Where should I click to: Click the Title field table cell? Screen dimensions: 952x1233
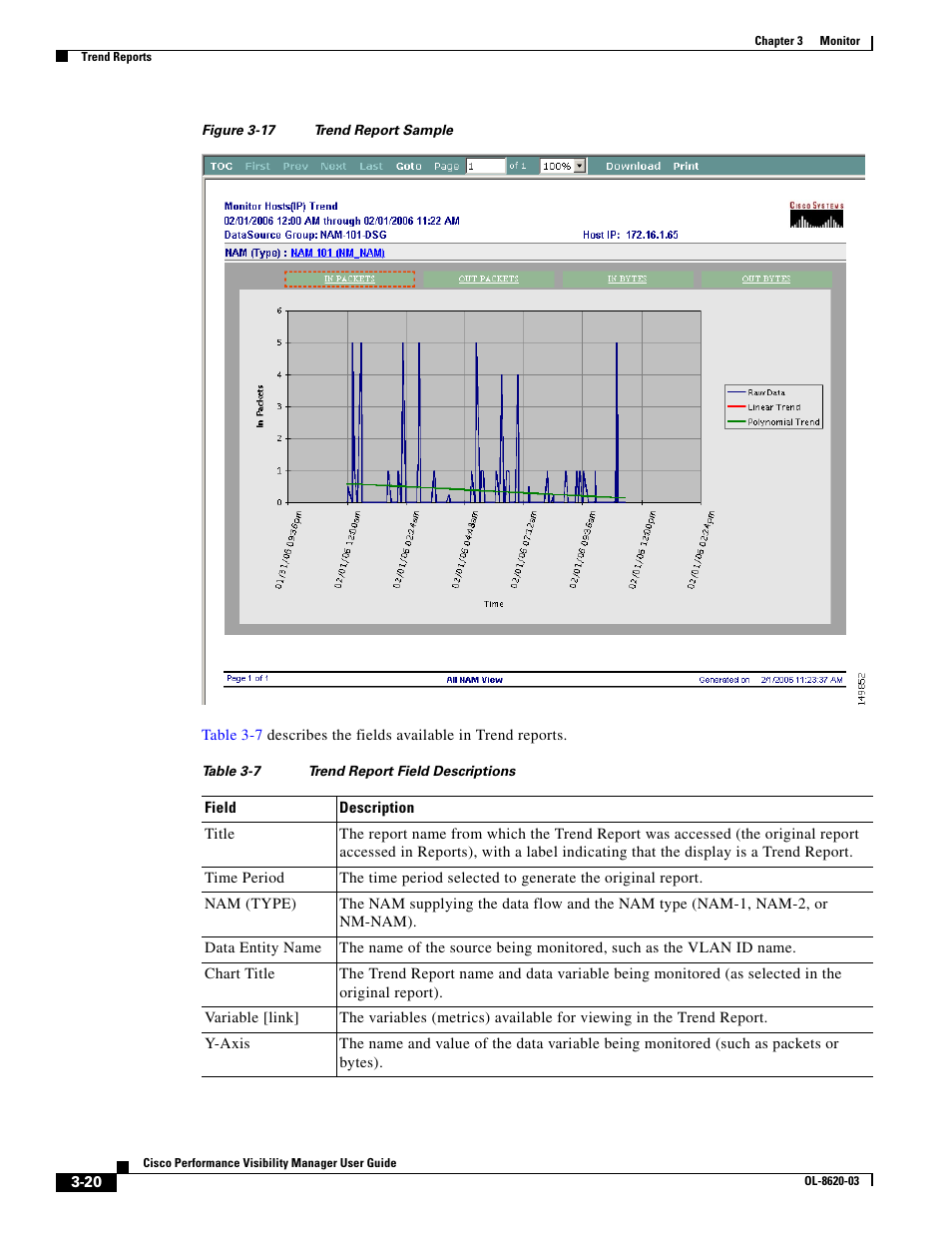220,834
